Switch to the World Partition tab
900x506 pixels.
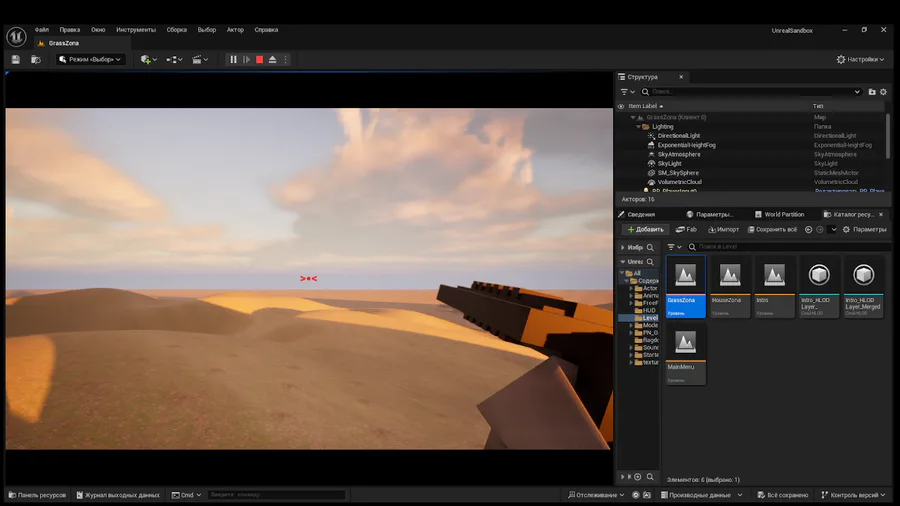779,215
